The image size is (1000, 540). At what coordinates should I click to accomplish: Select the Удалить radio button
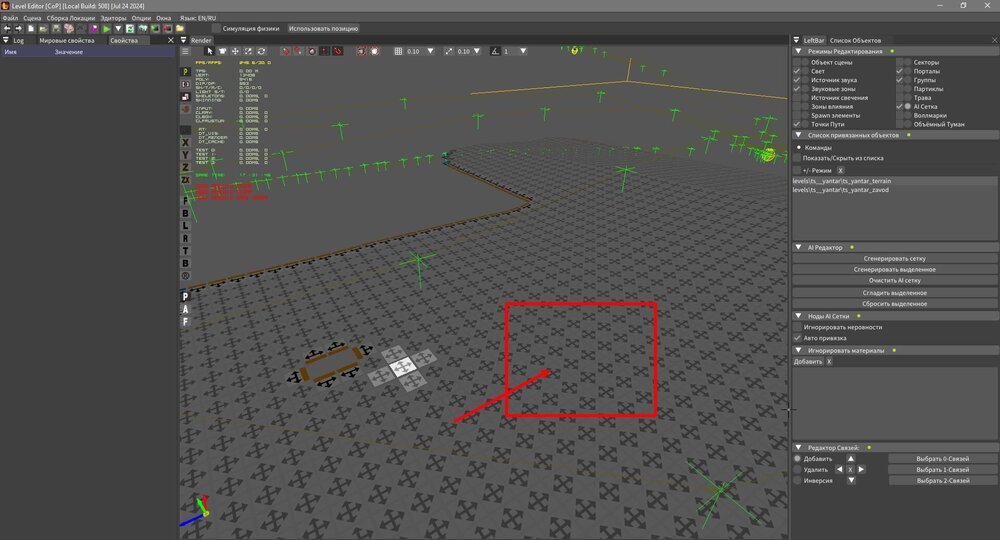[797, 469]
